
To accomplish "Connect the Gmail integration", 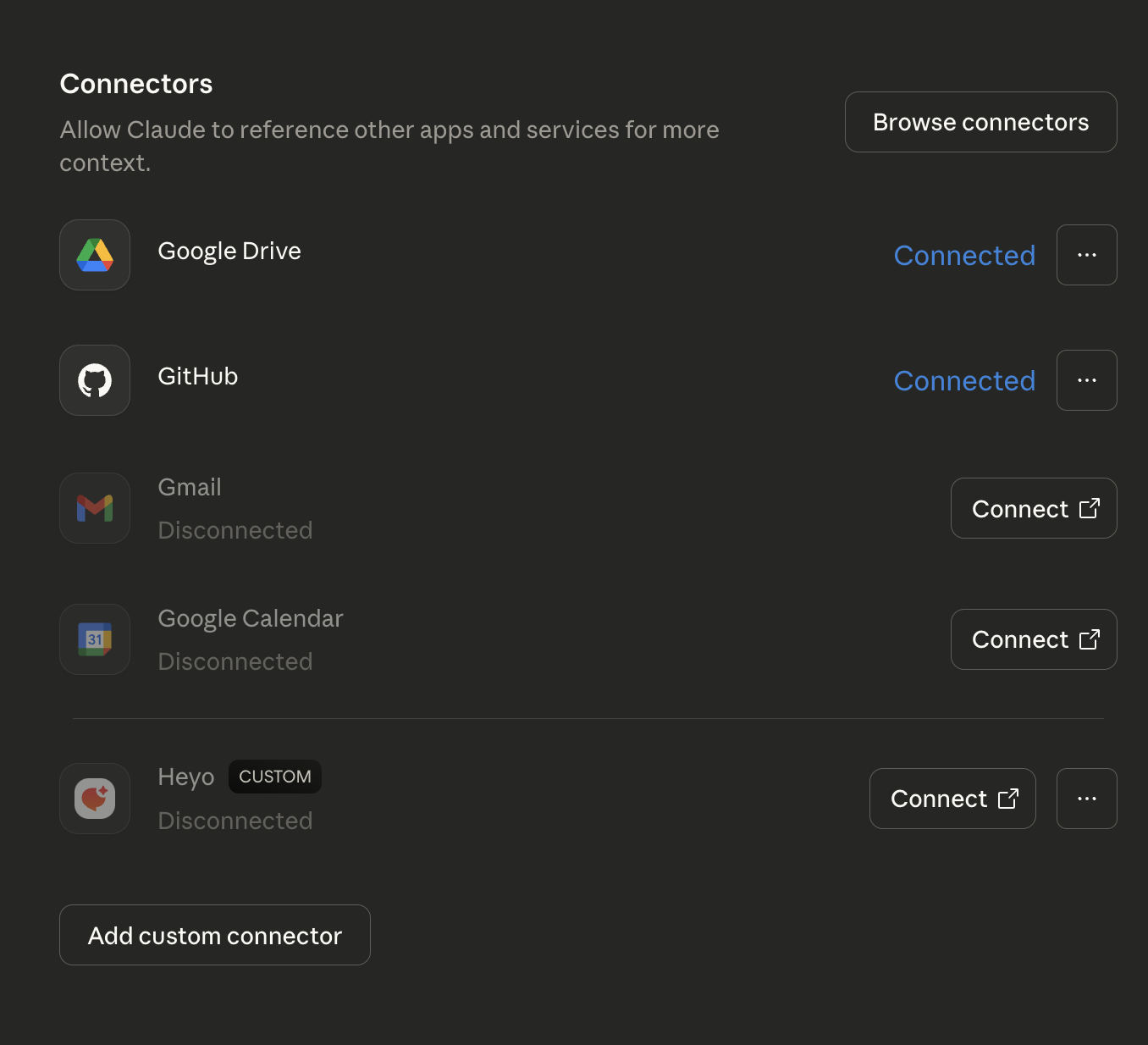I will (x=1033, y=508).
